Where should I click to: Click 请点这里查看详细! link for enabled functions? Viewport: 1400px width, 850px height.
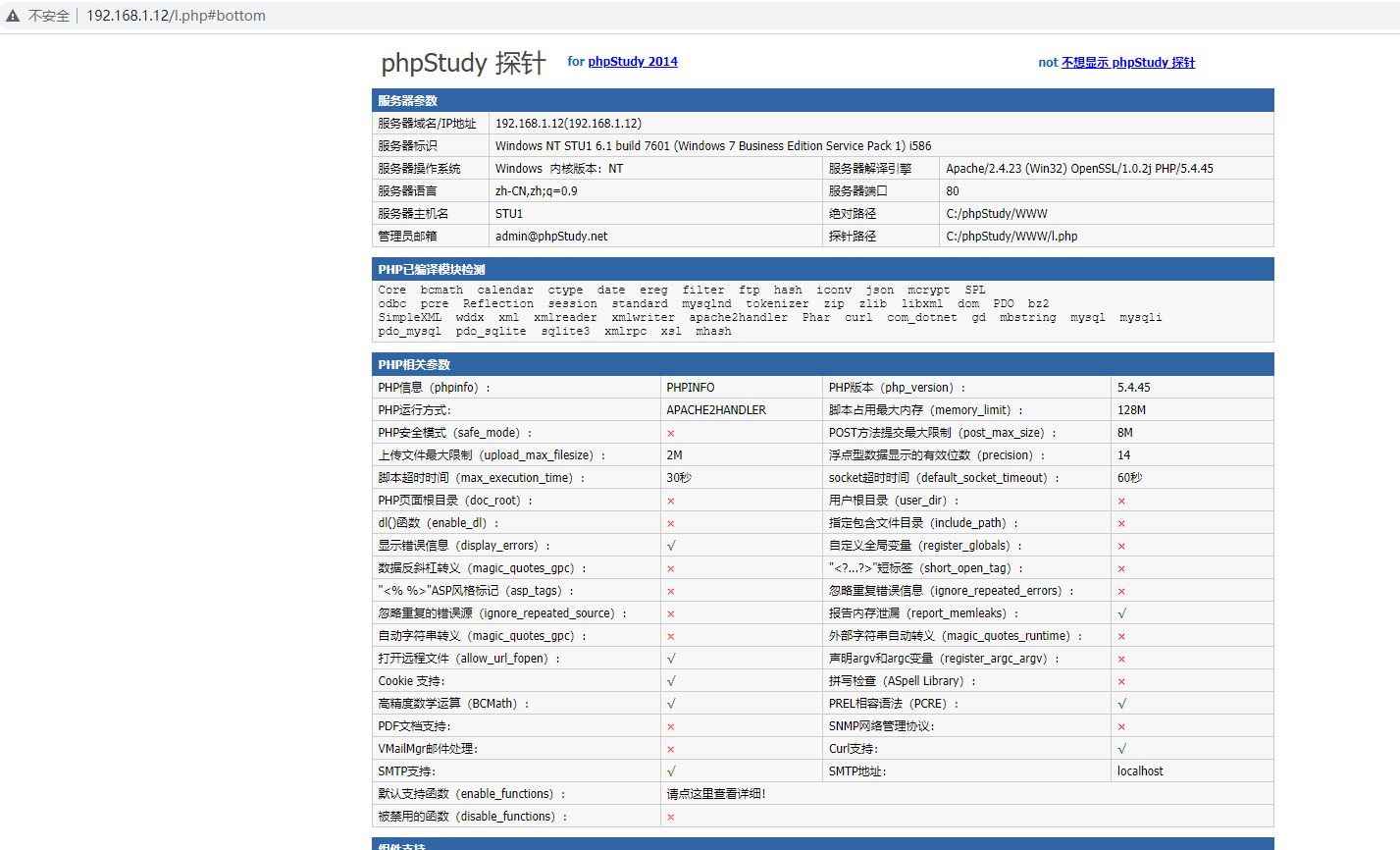(x=716, y=794)
